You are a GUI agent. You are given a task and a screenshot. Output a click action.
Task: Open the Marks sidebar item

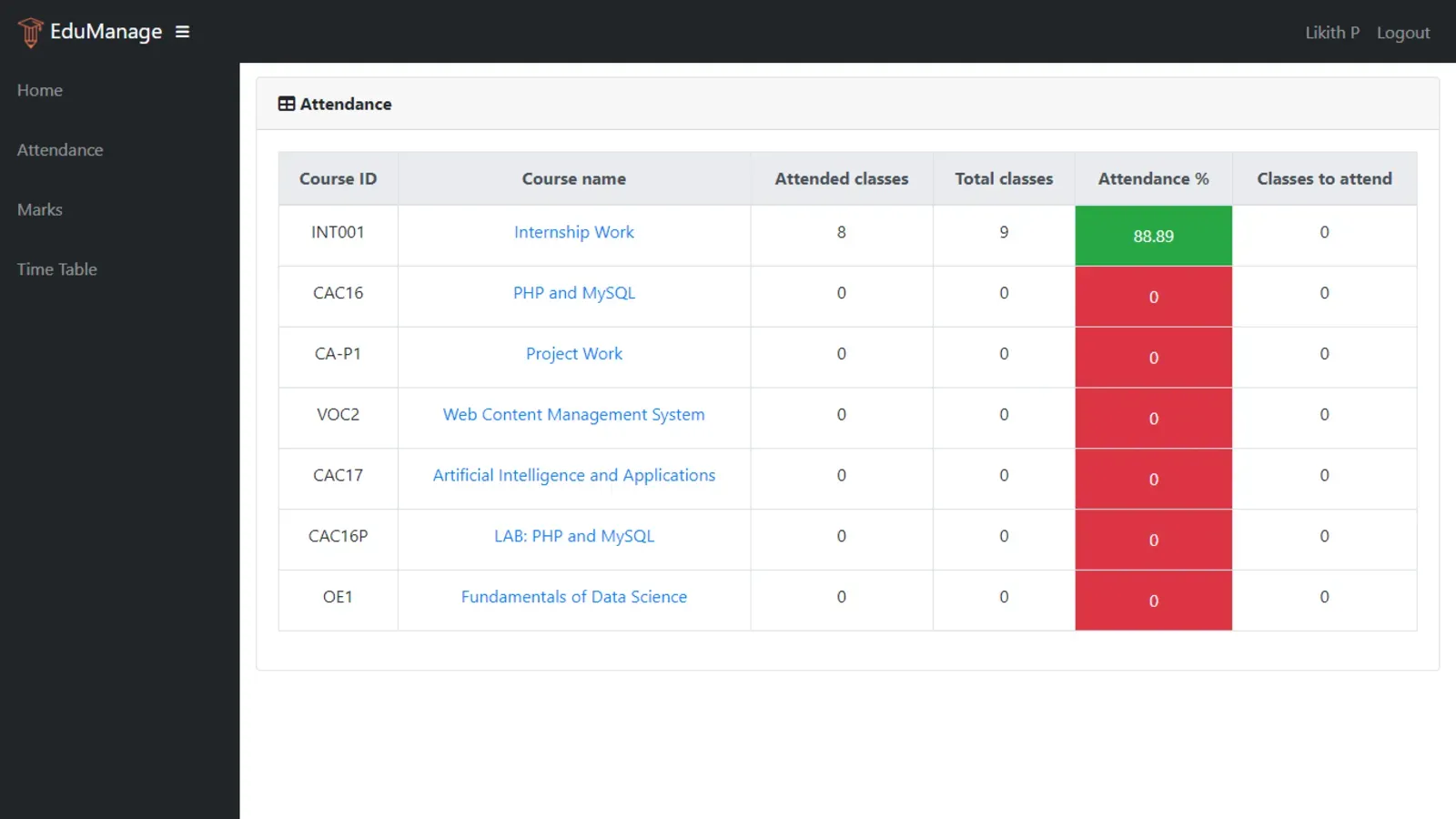tap(40, 209)
